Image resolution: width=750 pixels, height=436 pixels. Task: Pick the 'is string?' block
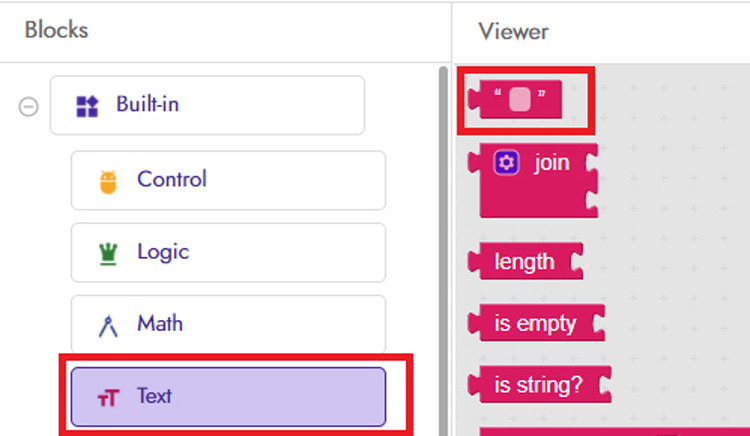pos(538,385)
